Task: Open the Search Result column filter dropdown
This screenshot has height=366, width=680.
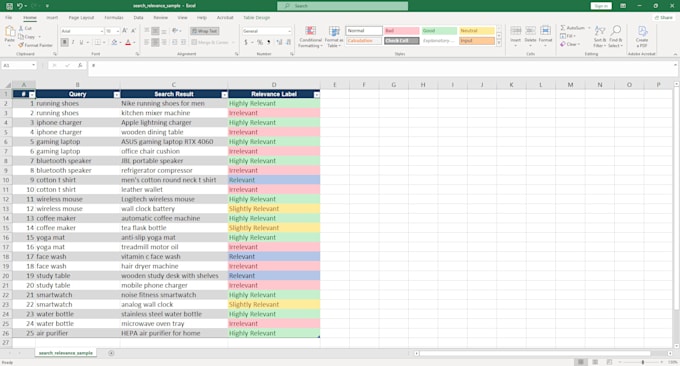Action: coord(224,94)
